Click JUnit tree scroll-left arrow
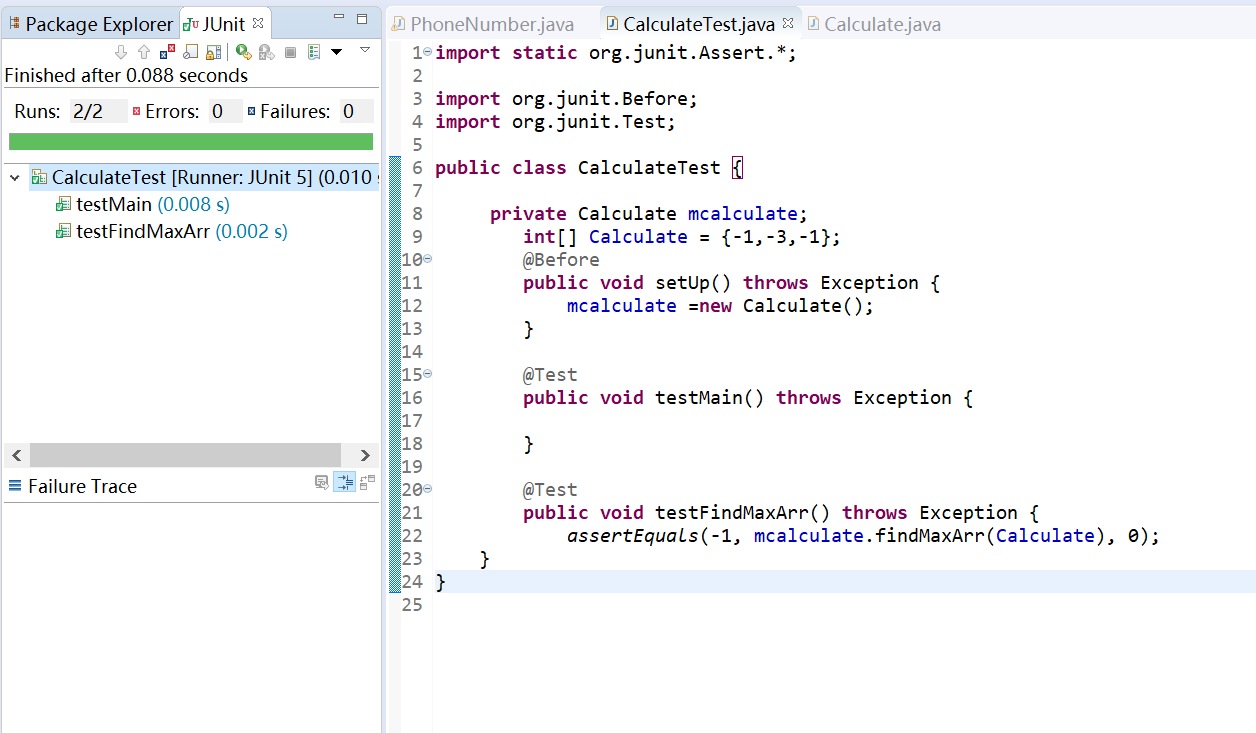Viewport: 1256px width, 733px height. (16, 455)
